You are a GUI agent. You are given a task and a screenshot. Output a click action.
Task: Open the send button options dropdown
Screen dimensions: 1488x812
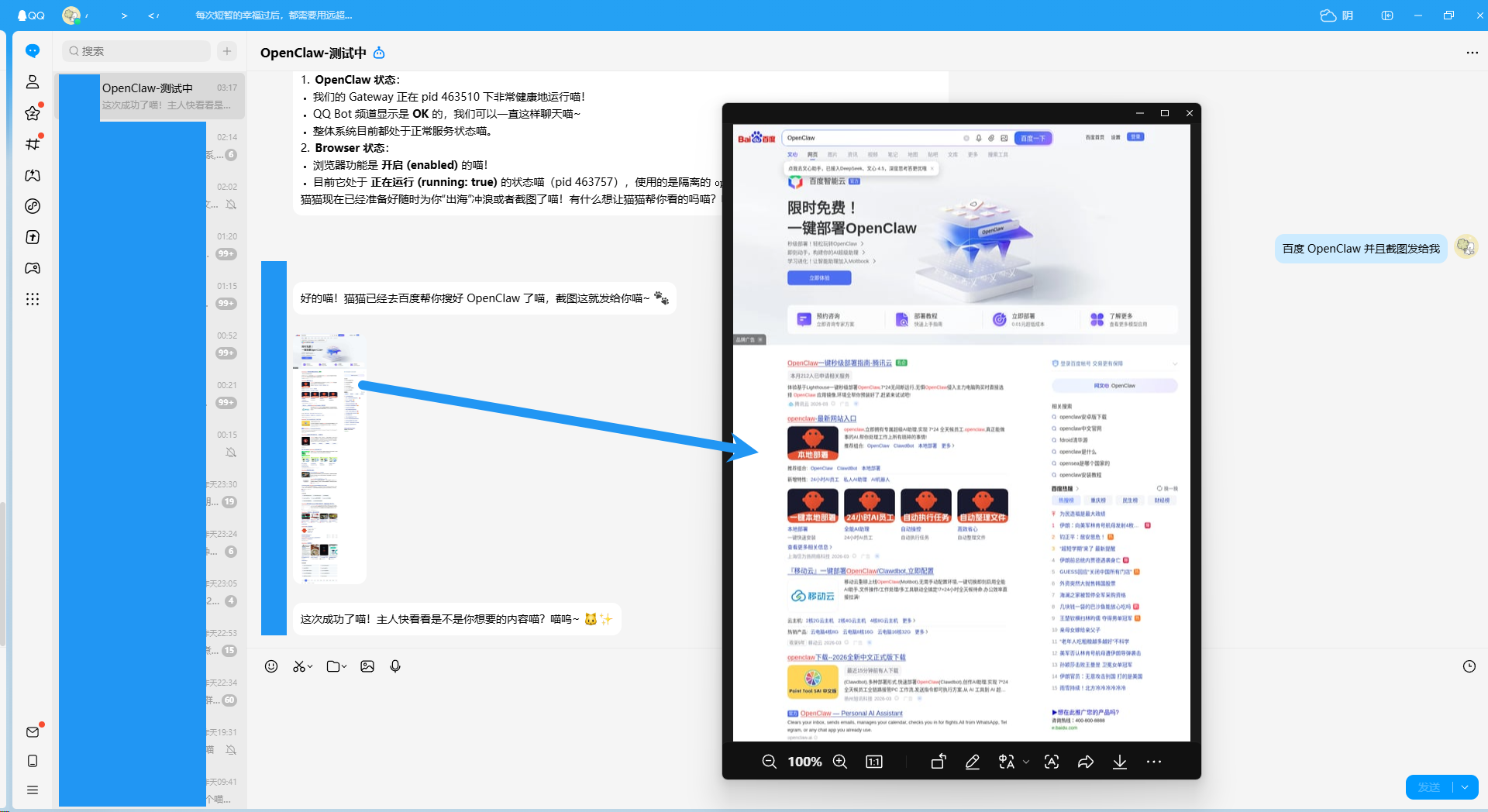1465,787
